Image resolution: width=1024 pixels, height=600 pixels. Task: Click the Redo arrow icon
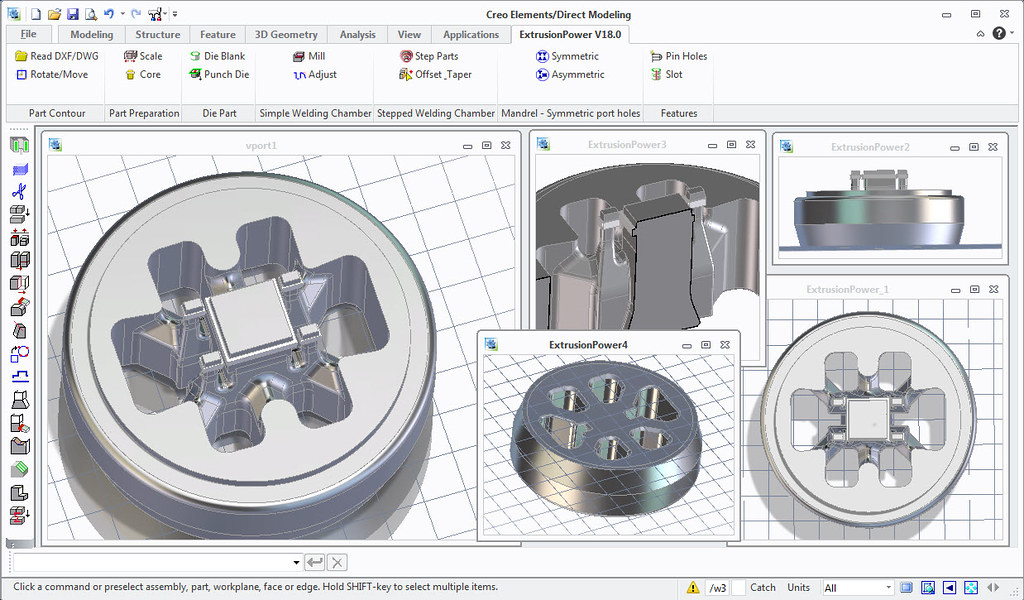pos(136,14)
